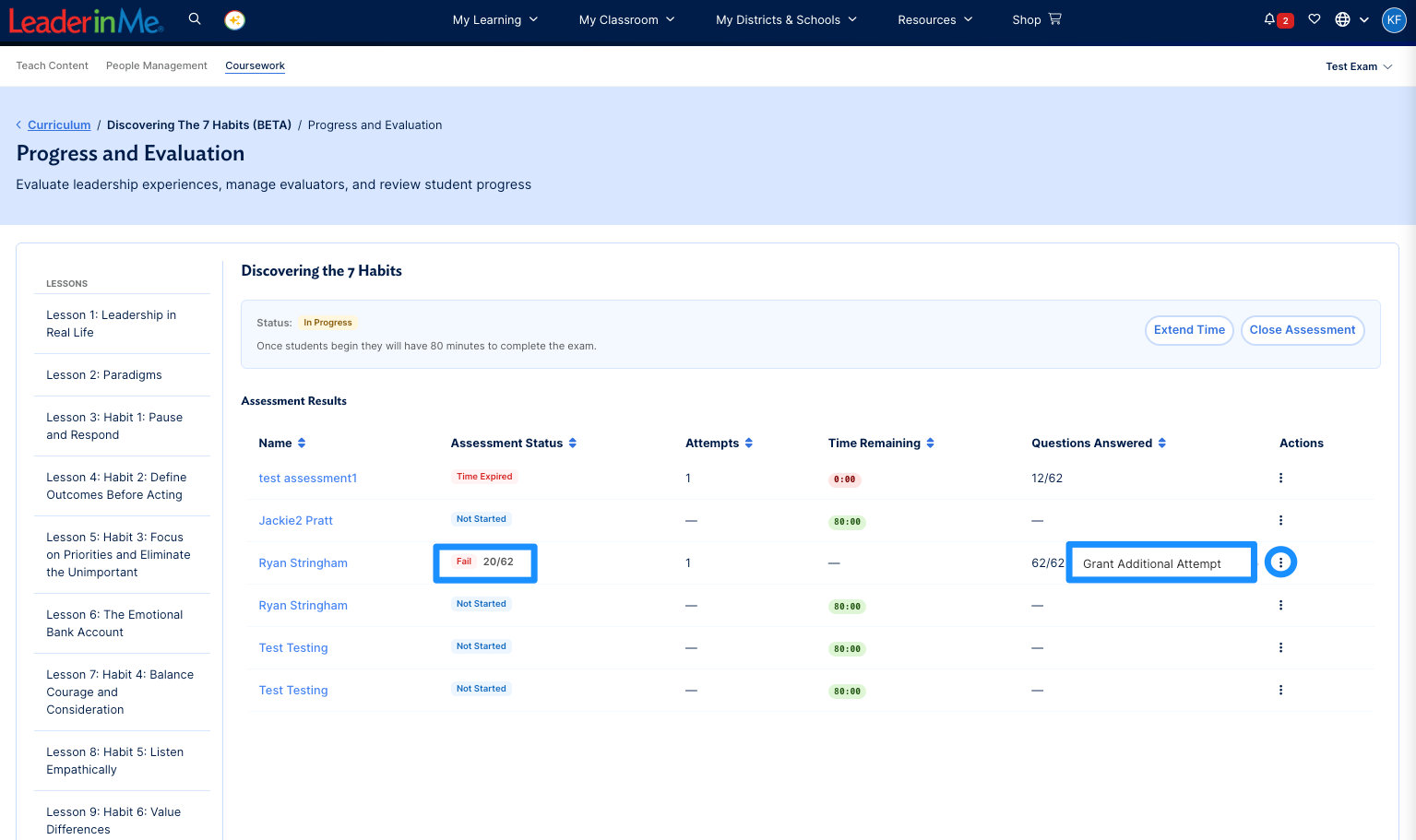Open actions menu for last Test Testing row

tap(1280, 690)
